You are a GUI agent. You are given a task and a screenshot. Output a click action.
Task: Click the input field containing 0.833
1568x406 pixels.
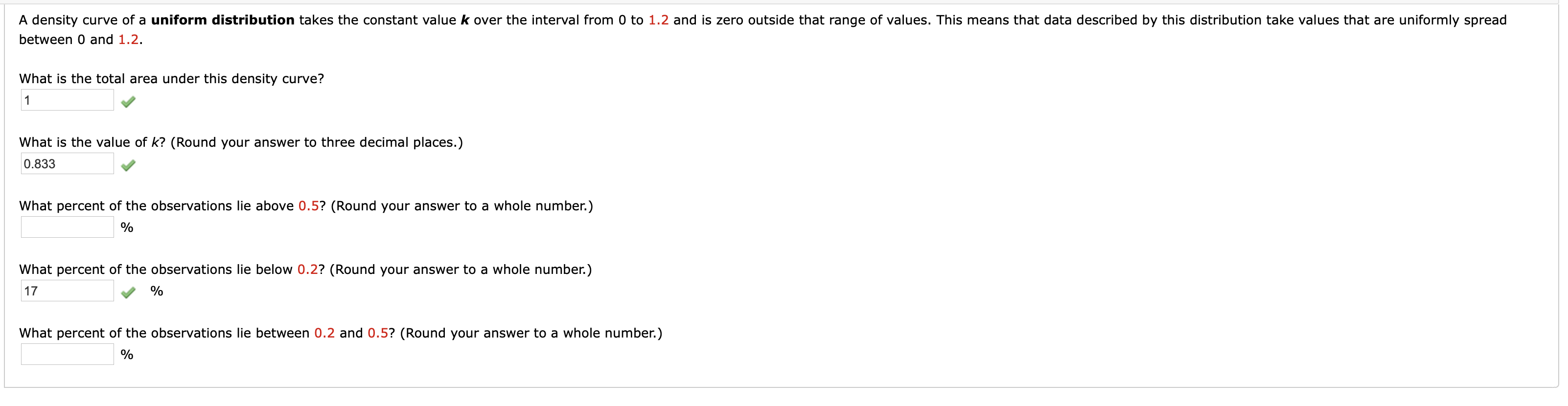tap(66, 164)
